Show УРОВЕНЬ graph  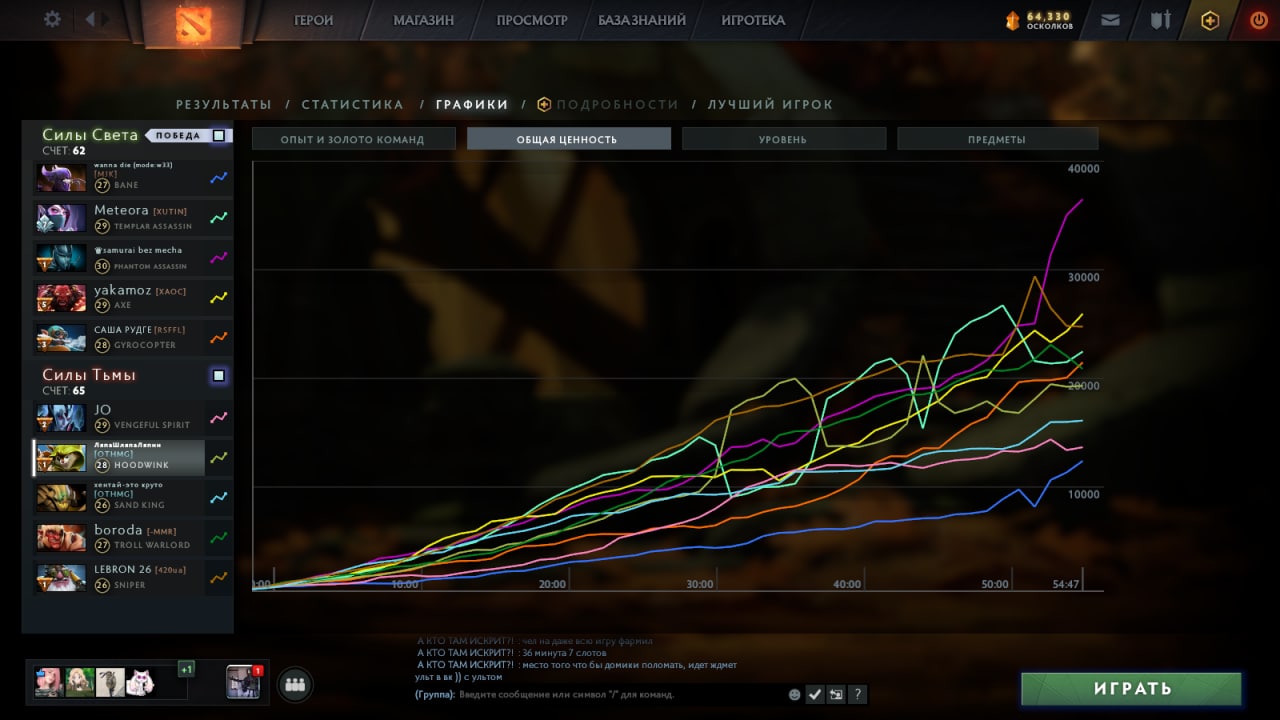point(783,139)
